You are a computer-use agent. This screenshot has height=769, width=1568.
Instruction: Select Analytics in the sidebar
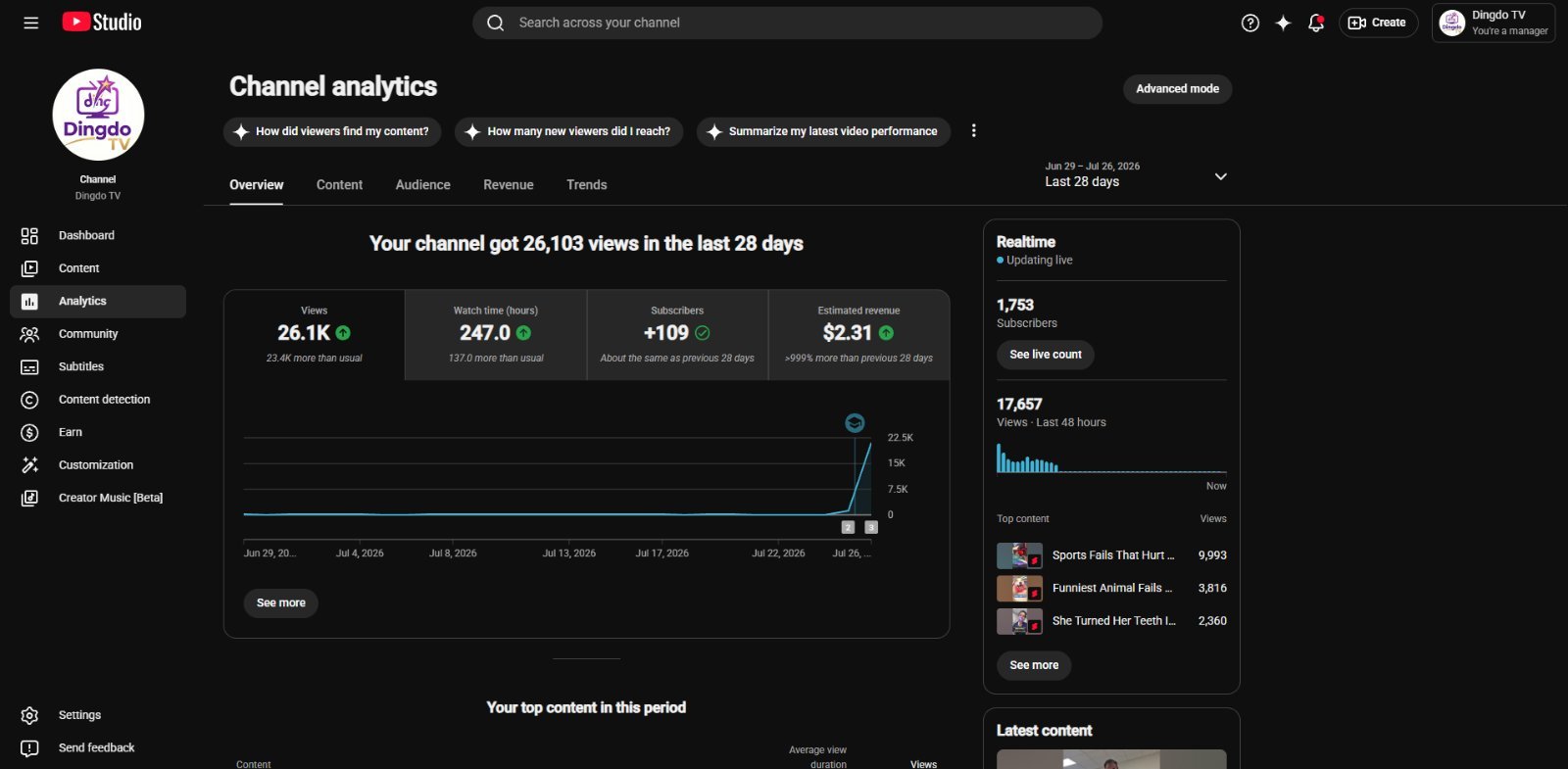(98, 302)
